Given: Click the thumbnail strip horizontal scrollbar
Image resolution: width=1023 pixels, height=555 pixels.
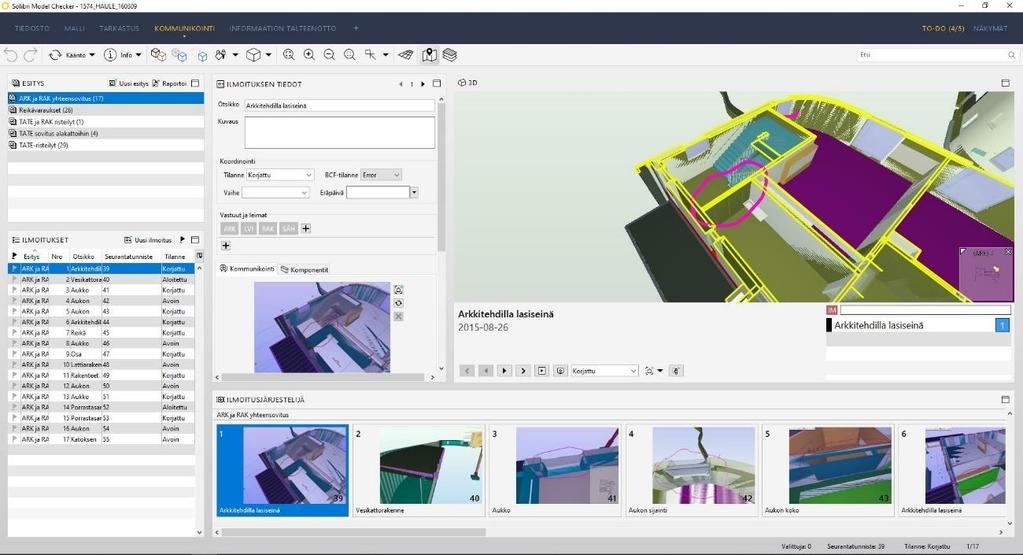Looking at the screenshot, I should (354, 532).
